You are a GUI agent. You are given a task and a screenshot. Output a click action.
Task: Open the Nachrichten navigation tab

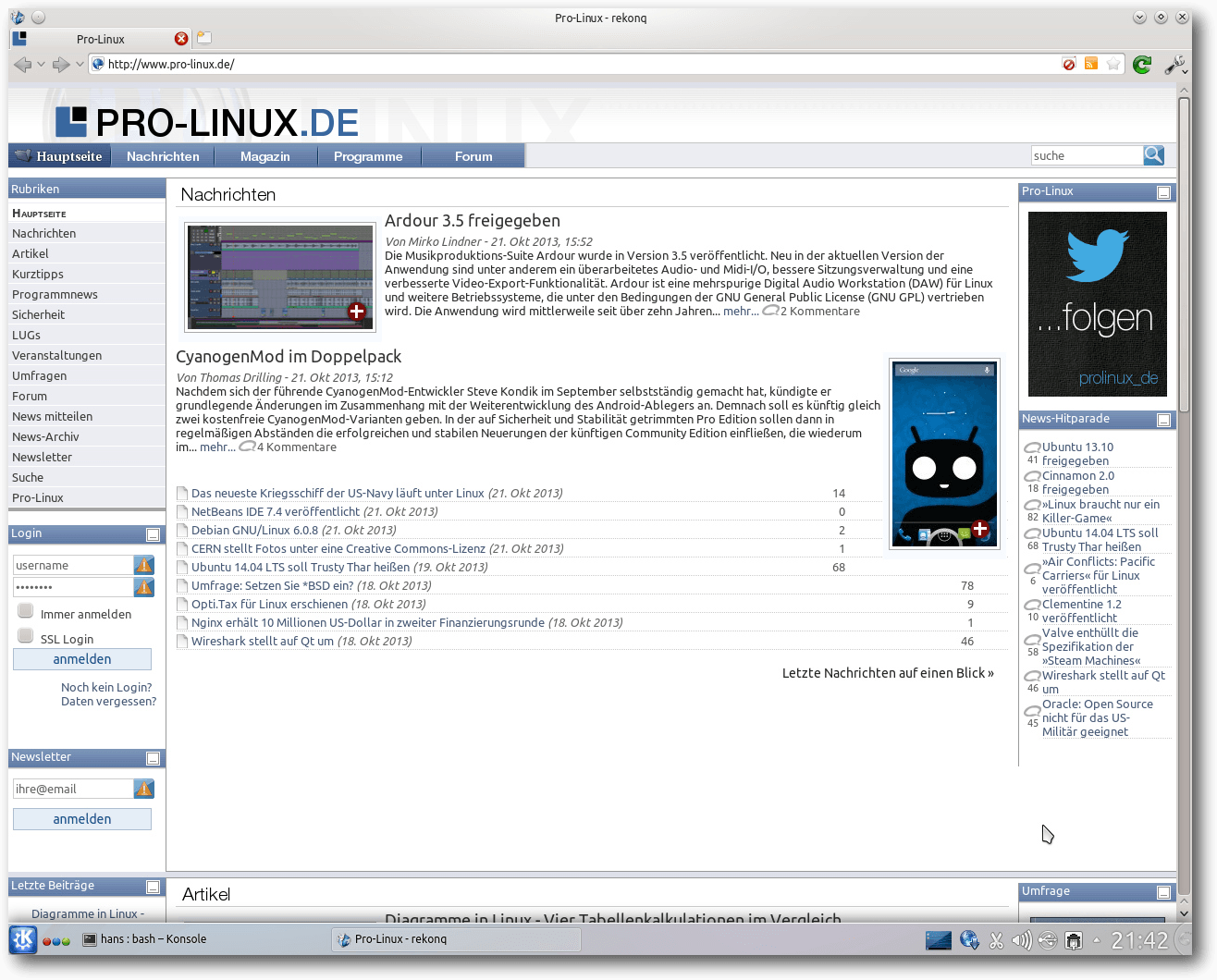click(x=163, y=156)
